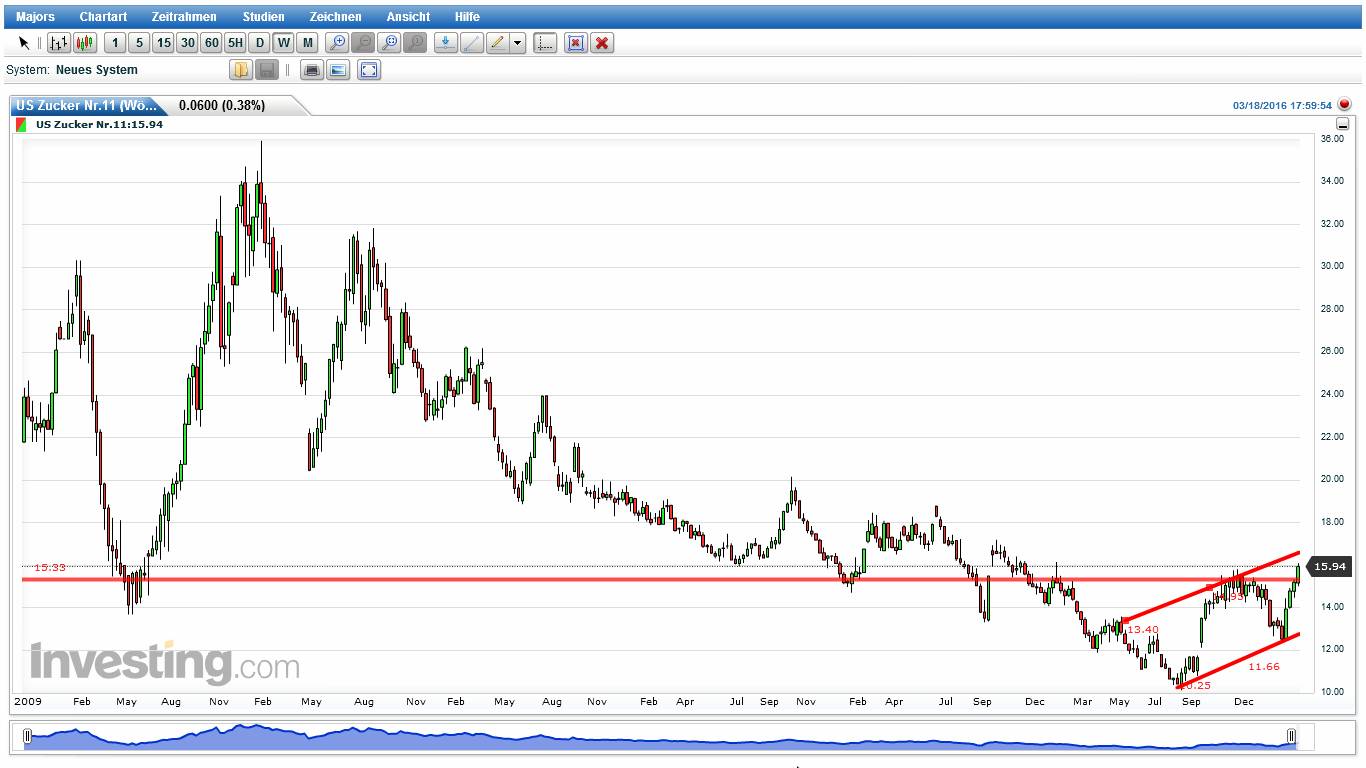This screenshot has height=768, width=1366.
Task: Collapse chart panel with minus button
Action: point(1342,124)
